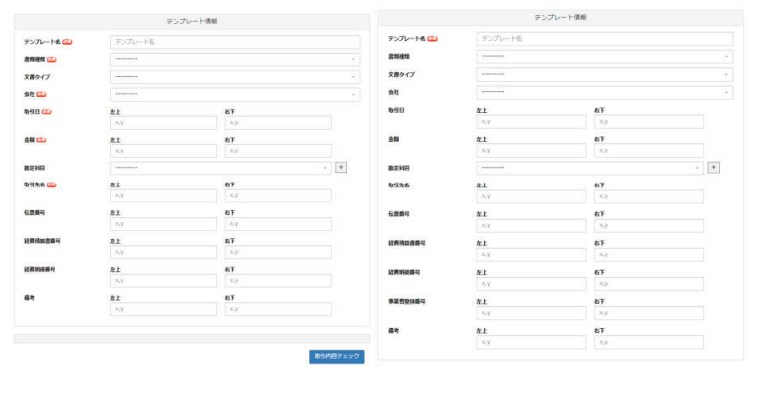Click 事業者登録番号 左上 field

531,313
